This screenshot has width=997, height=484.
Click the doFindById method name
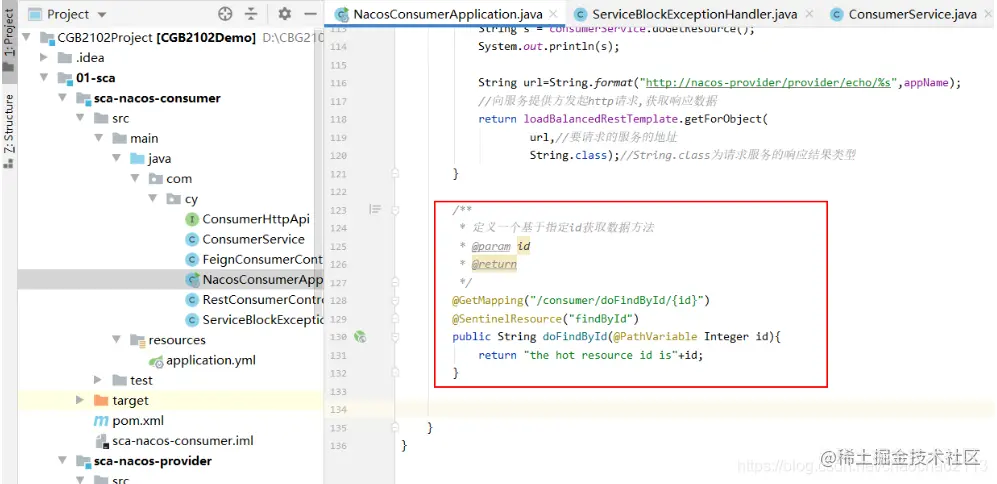click(x=574, y=336)
